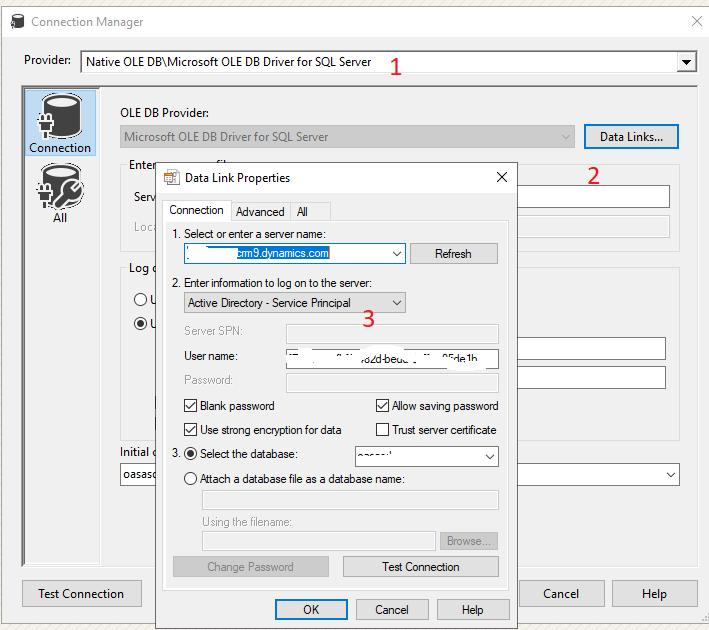709x630 pixels.
Task: Select the second Log on radio button in Connection Manager
Action: (141, 323)
